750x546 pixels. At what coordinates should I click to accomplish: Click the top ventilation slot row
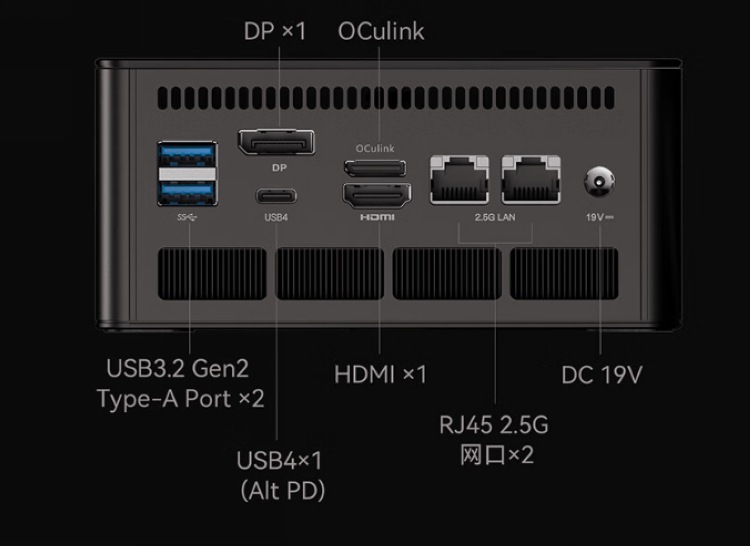pyautogui.click(x=386, y=98)
